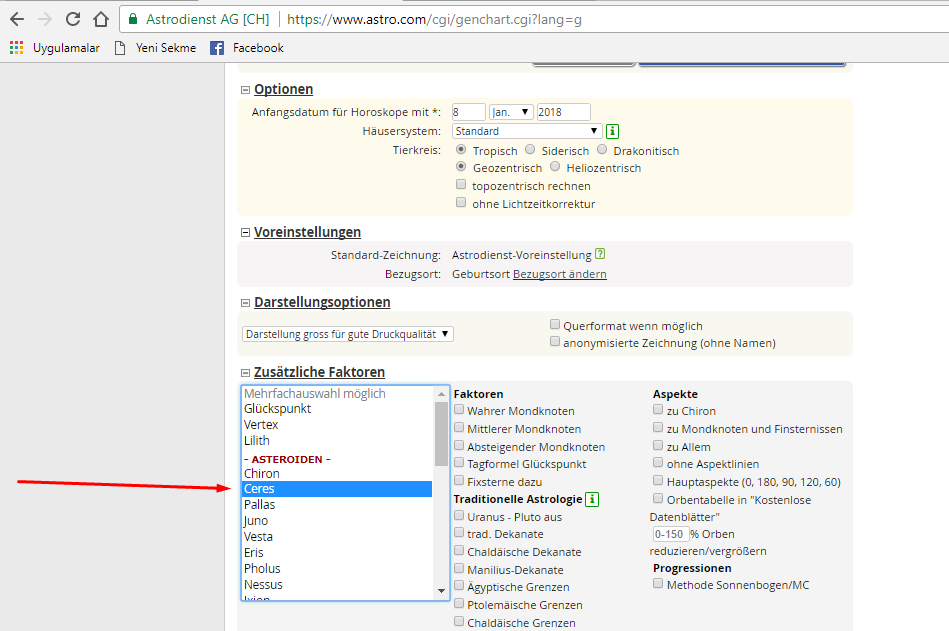The image size is (949, 631).
Task: Select Chiron in the asteroid list
Action: coord(337,474)
